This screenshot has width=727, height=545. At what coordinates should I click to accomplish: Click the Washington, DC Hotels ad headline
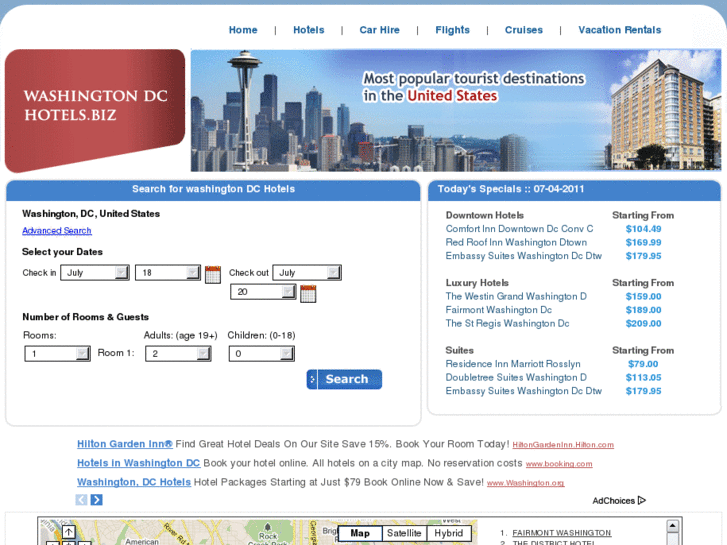coord(134,482)
